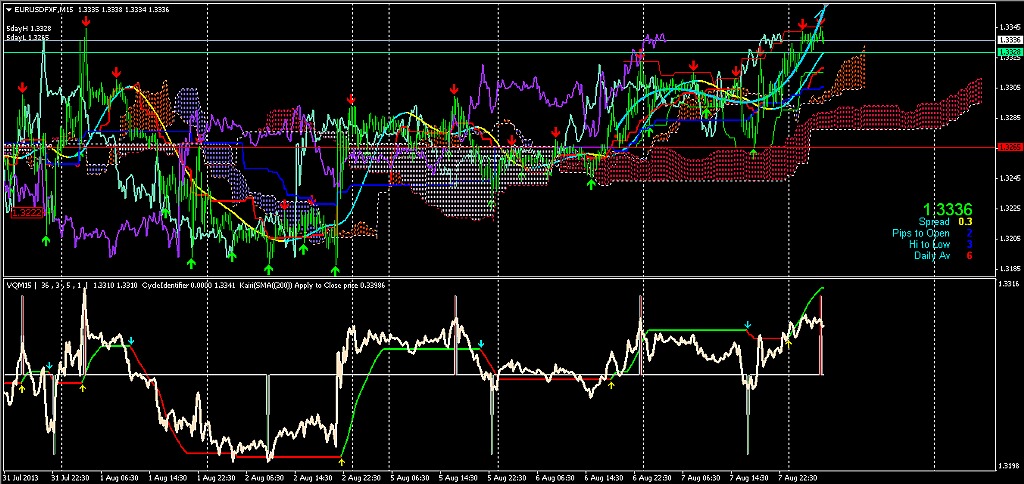This screenshot has width=1024, height=484.
Task: Click the triangle beside the EURUSDFXF,M15 title
Action: click(x=8, y=9)
